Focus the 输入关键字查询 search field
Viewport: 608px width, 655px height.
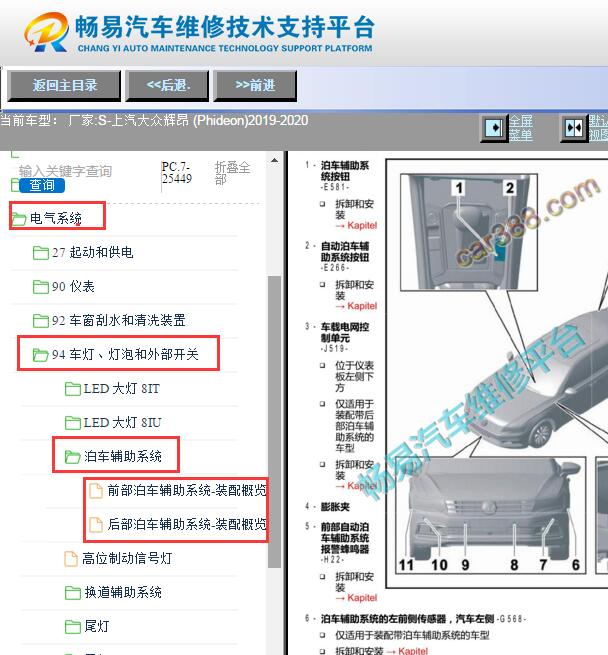tap(66, 171)
